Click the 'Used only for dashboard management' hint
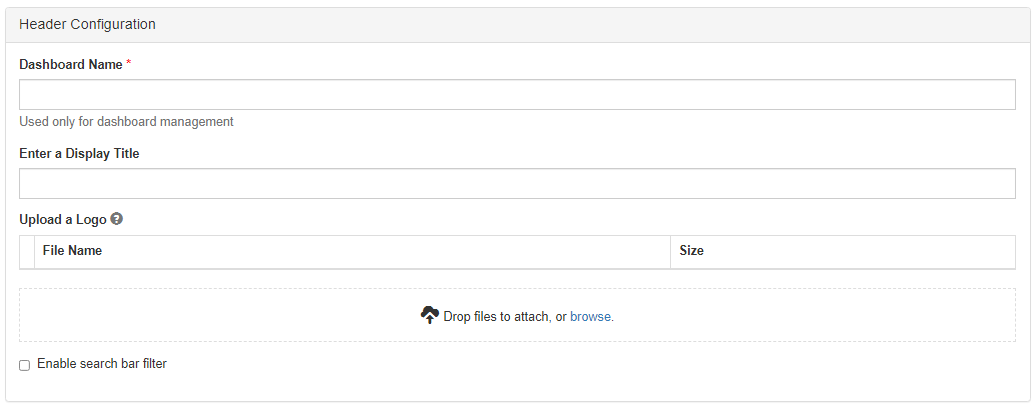Image resolution: width=1036 pixels, height=408 pixels. [x=126, y=122]
